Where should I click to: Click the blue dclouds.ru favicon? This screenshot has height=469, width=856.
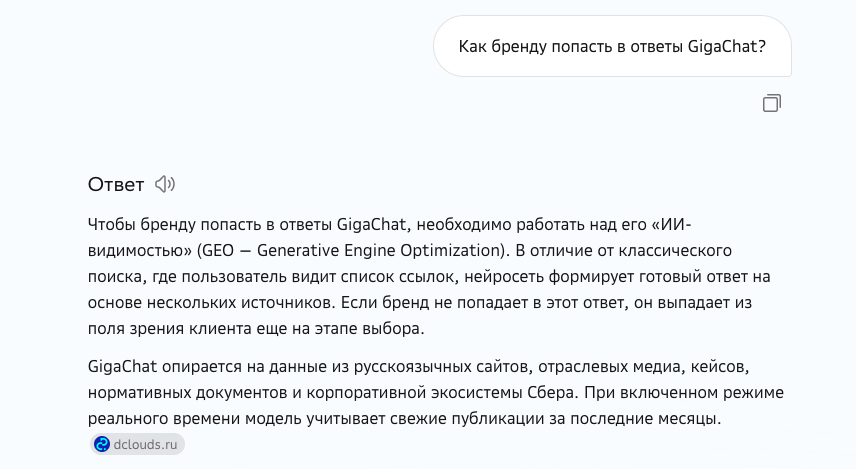pos(102,444)
